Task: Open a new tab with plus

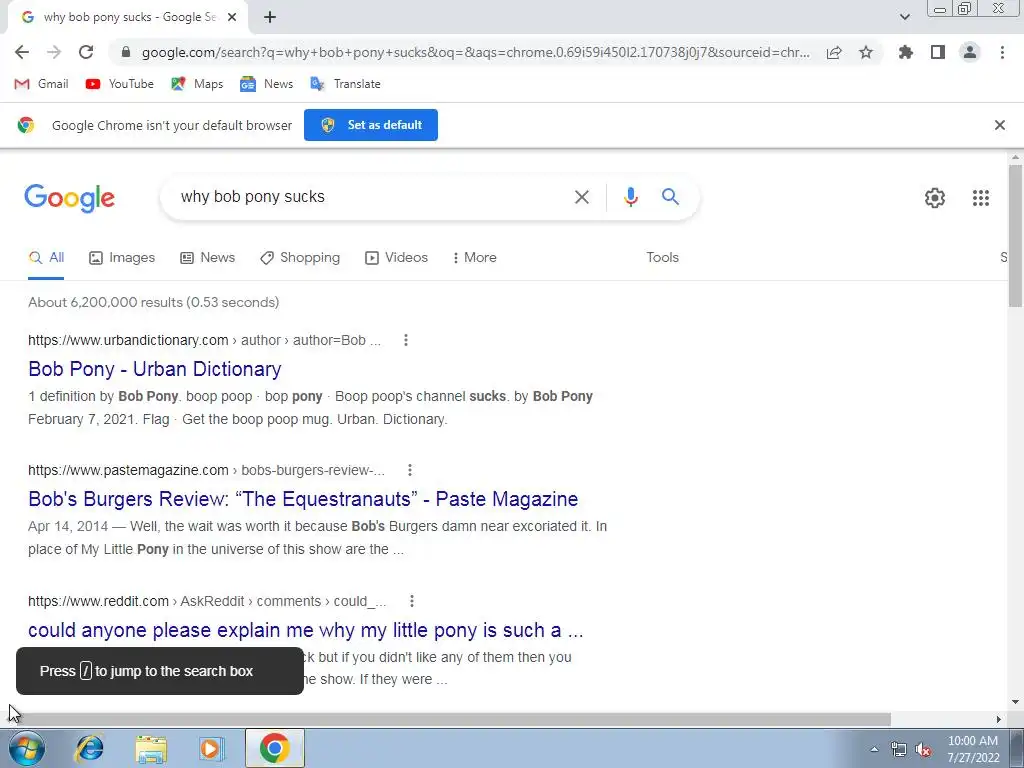Action: coord(270,18)
